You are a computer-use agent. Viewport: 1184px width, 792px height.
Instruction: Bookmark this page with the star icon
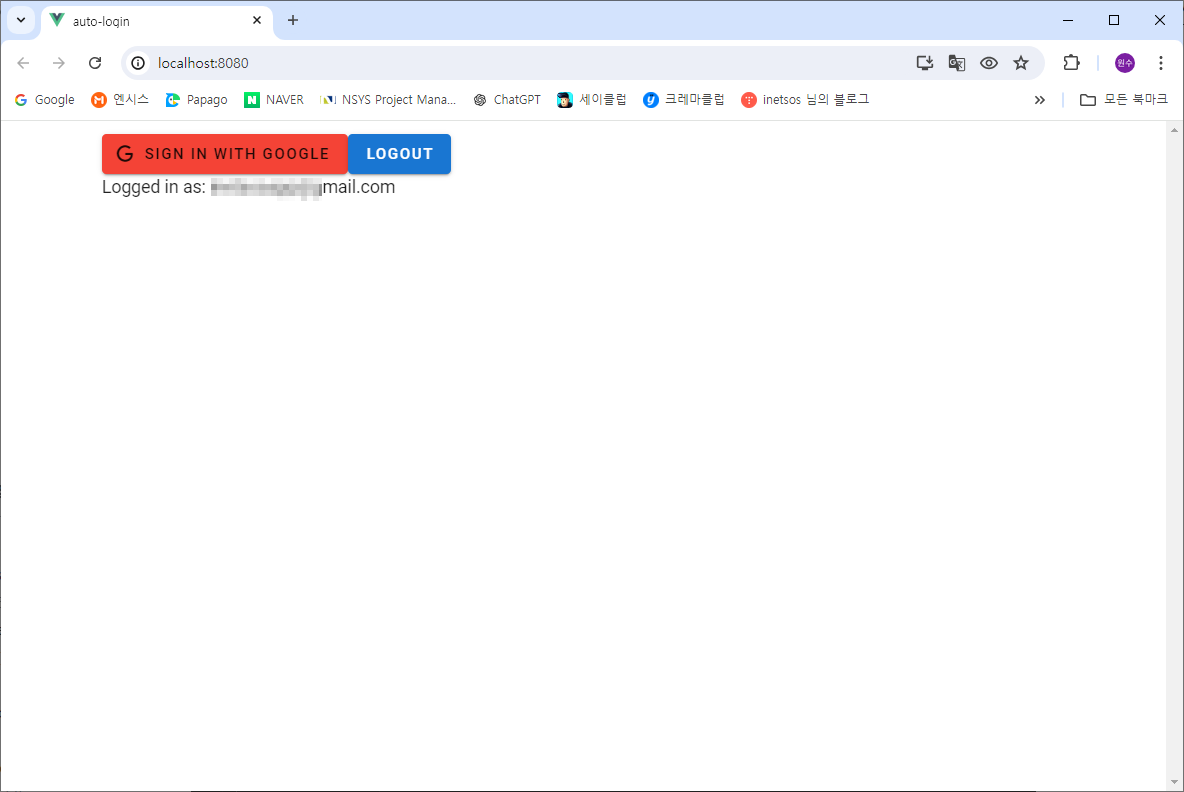pos(1021,63)
